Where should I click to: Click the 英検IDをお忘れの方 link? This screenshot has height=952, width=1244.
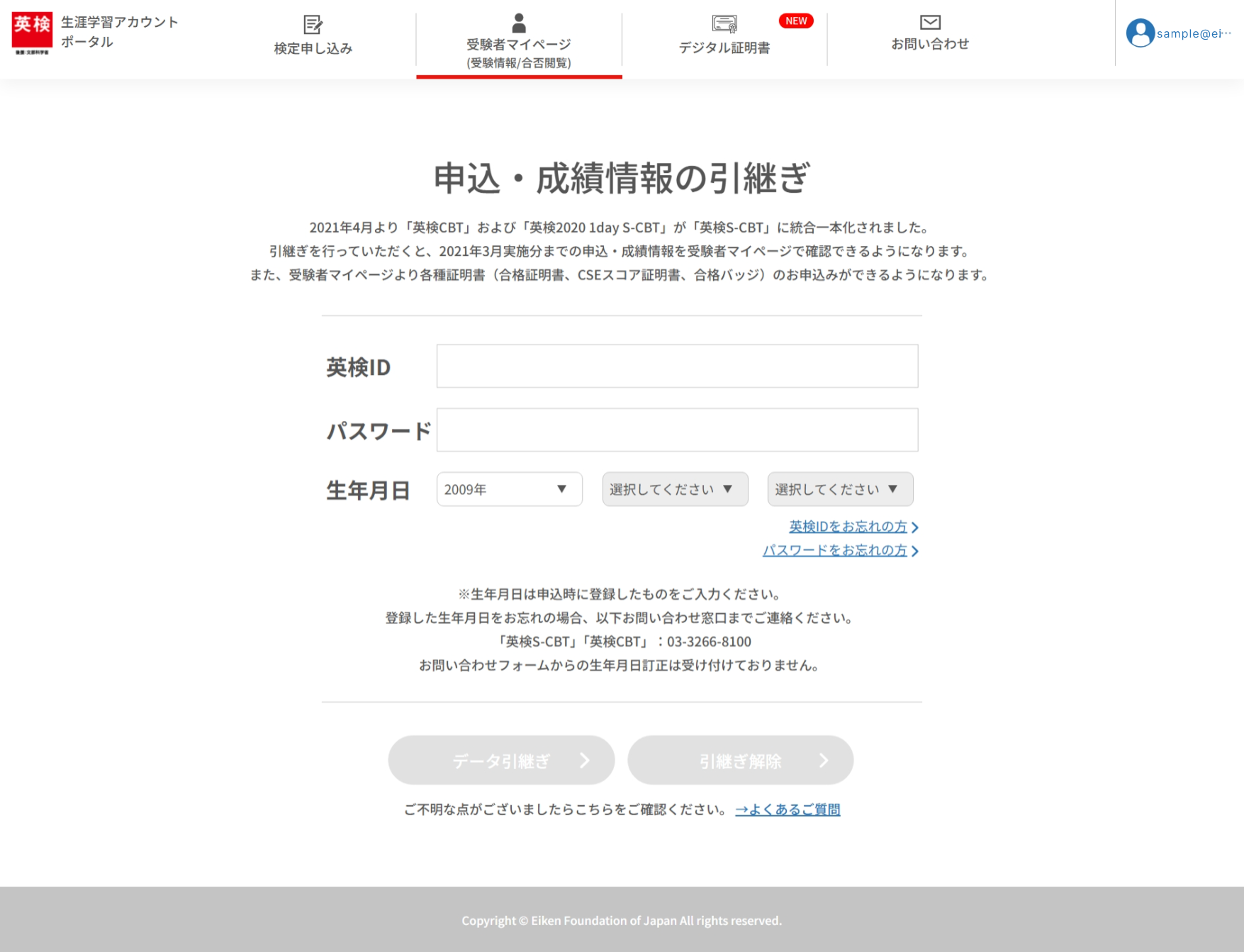pyautogui.click(x=848, y=527)
